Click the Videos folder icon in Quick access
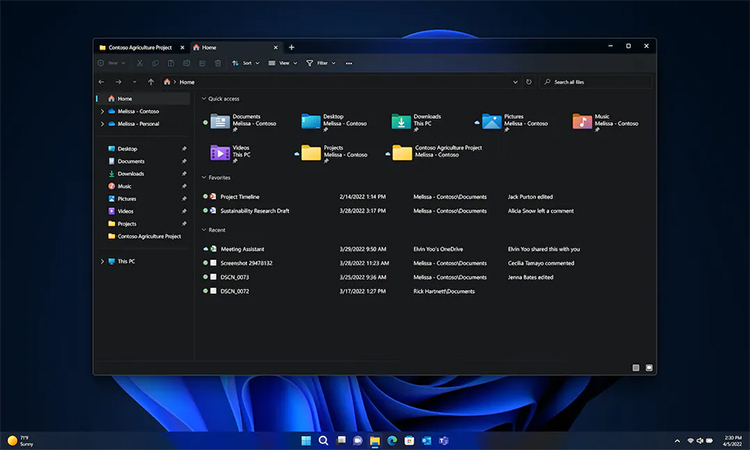Viewport: 750px width, 450px height. 220,152
